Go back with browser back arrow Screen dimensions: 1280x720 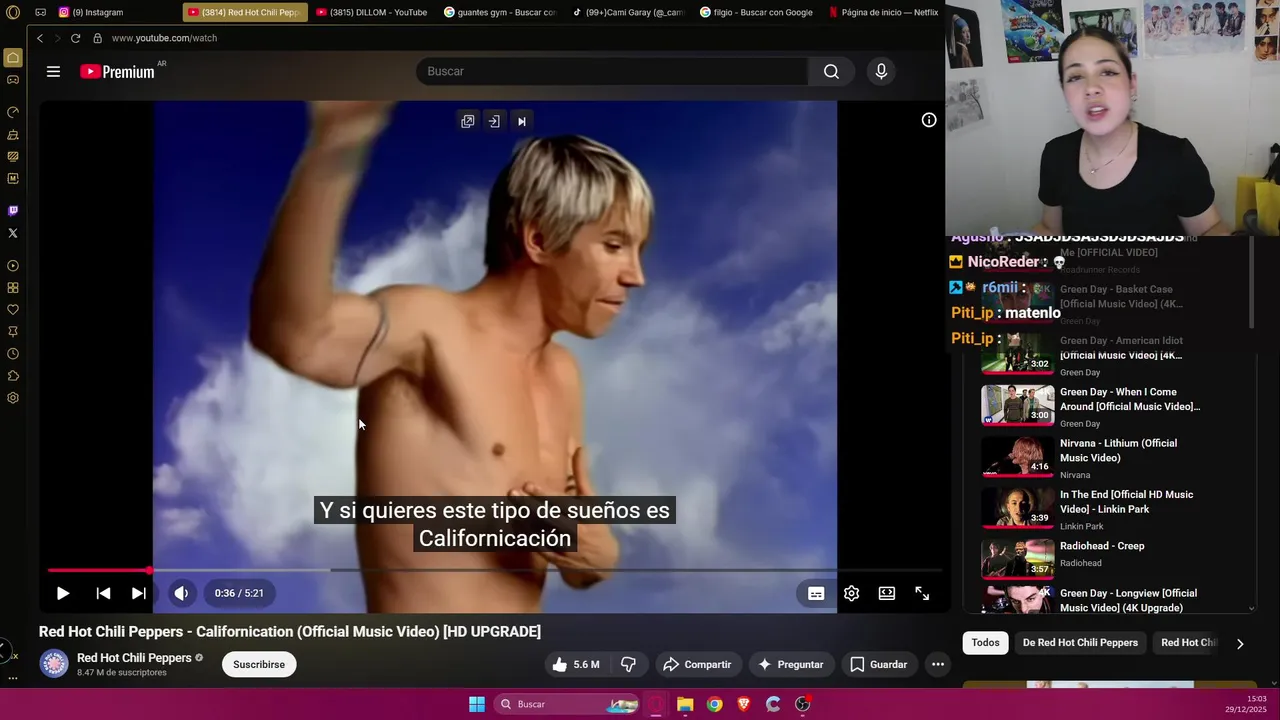click(x=40, y=38)
